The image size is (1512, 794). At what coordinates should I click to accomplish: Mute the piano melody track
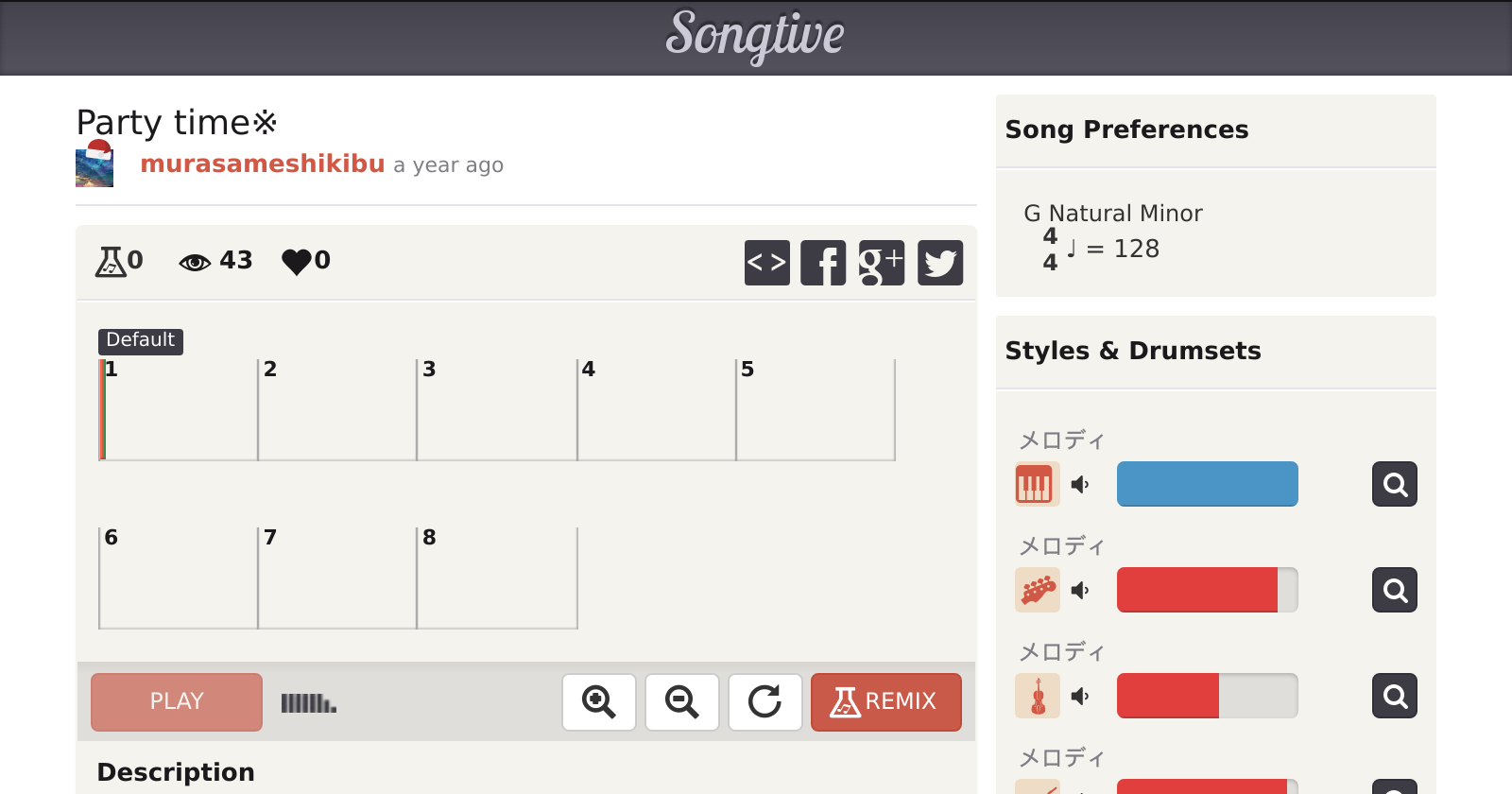(x=1080, y=484)
